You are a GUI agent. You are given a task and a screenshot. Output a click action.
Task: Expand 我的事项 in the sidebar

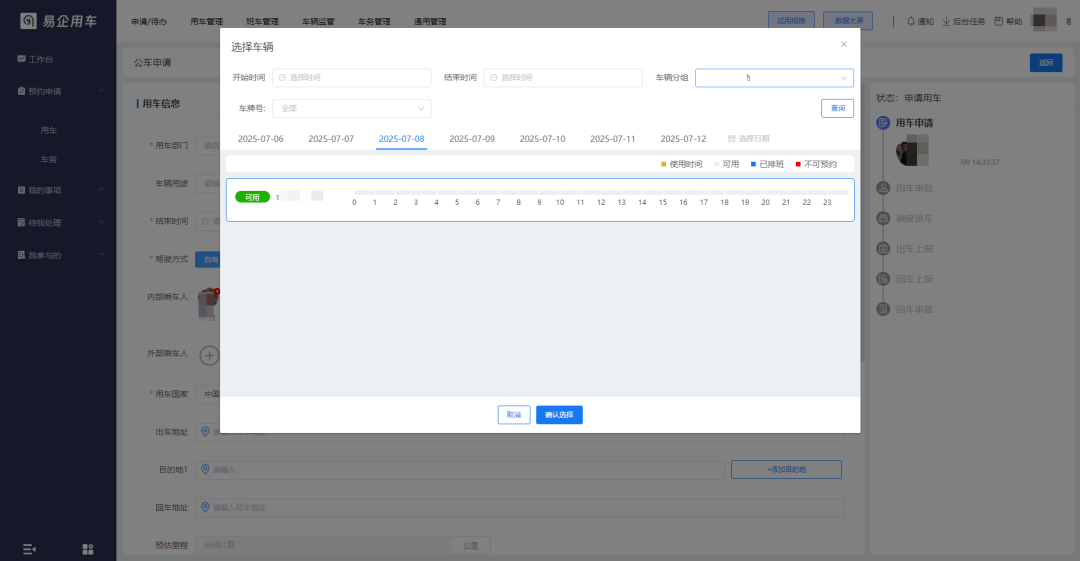click(58, 190)
